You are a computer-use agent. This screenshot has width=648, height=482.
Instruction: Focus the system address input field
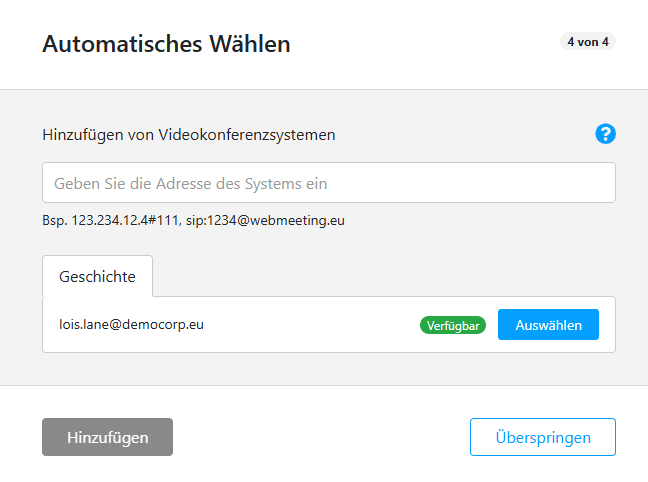pyautogui.click(x=328, y=183)
